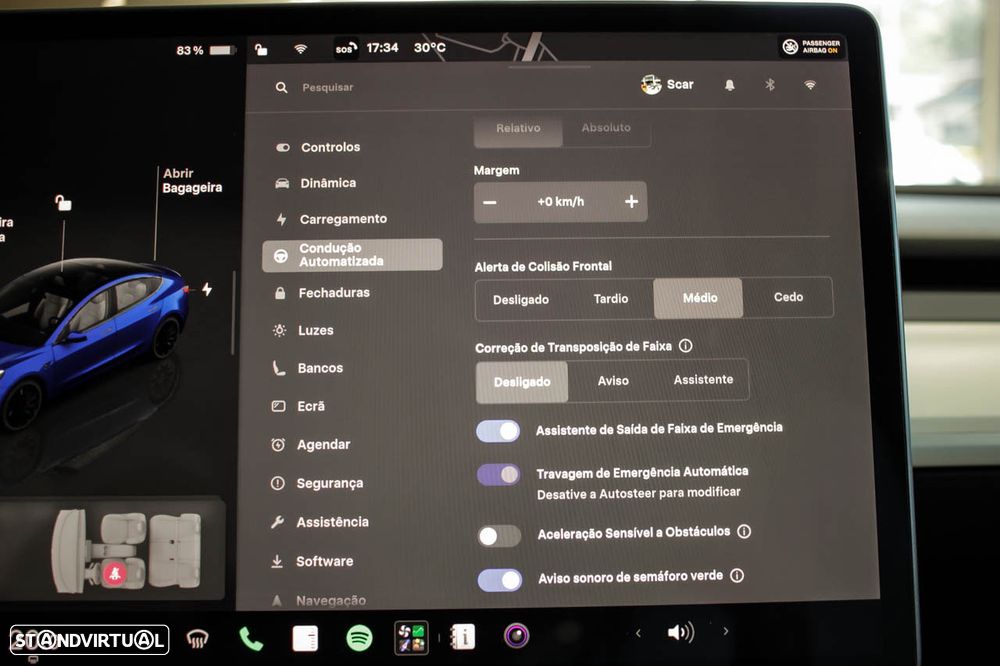The image size is (1000, 666).
Task: Toggle Aviso sonoro de semáforo verde
Action: [x=500, y=580]
